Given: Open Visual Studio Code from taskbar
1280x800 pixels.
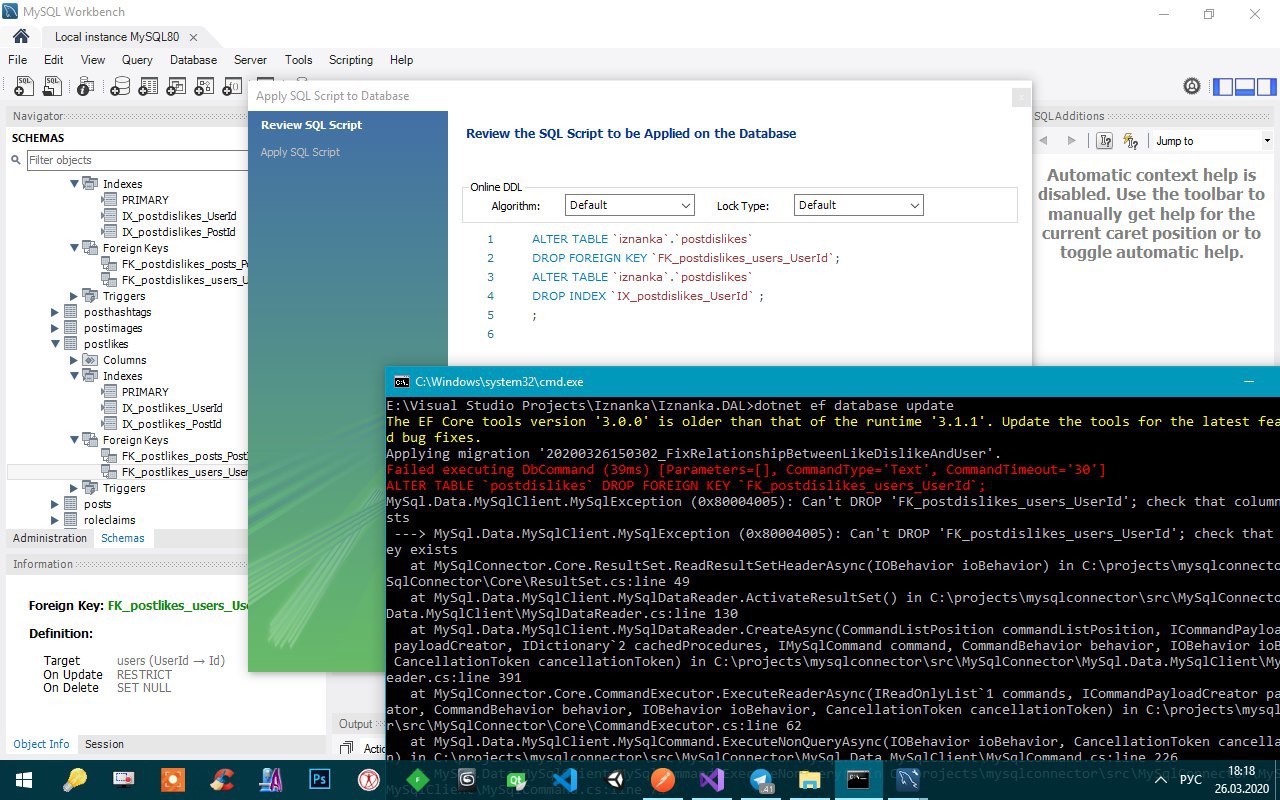Looking at the screenshot, I should [564, 780].
